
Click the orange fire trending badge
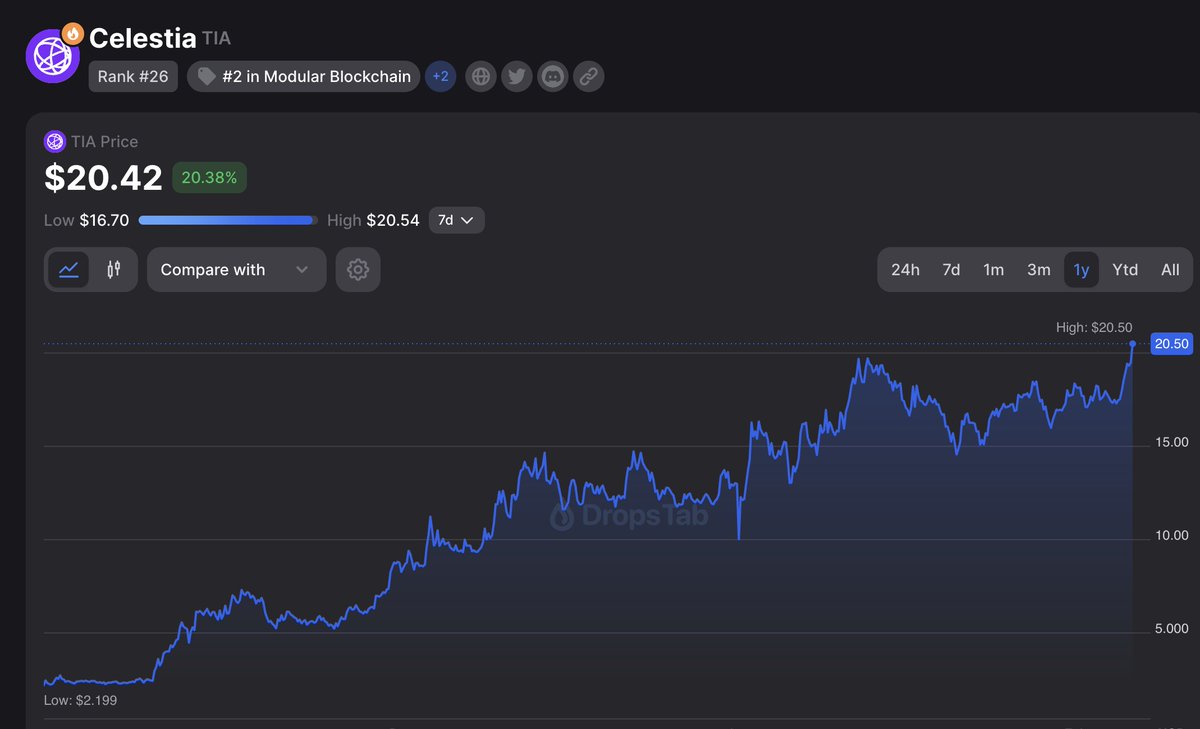[72, 33]
